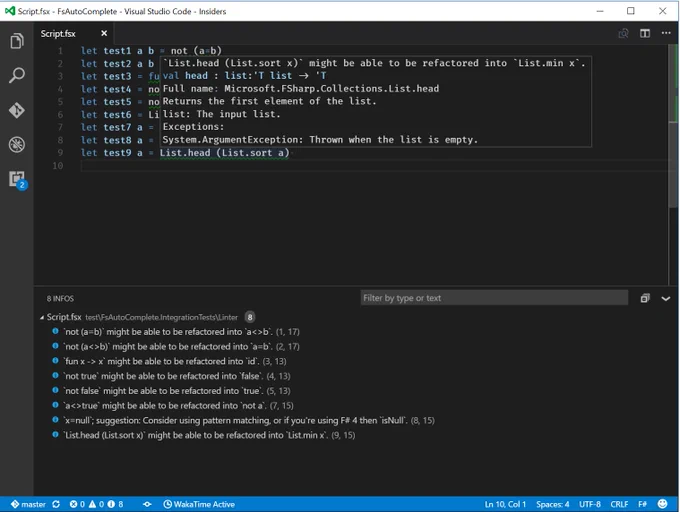Split the editor using the split icon
This screenshot has width=680, height=512.
click(x=645, y=33)
